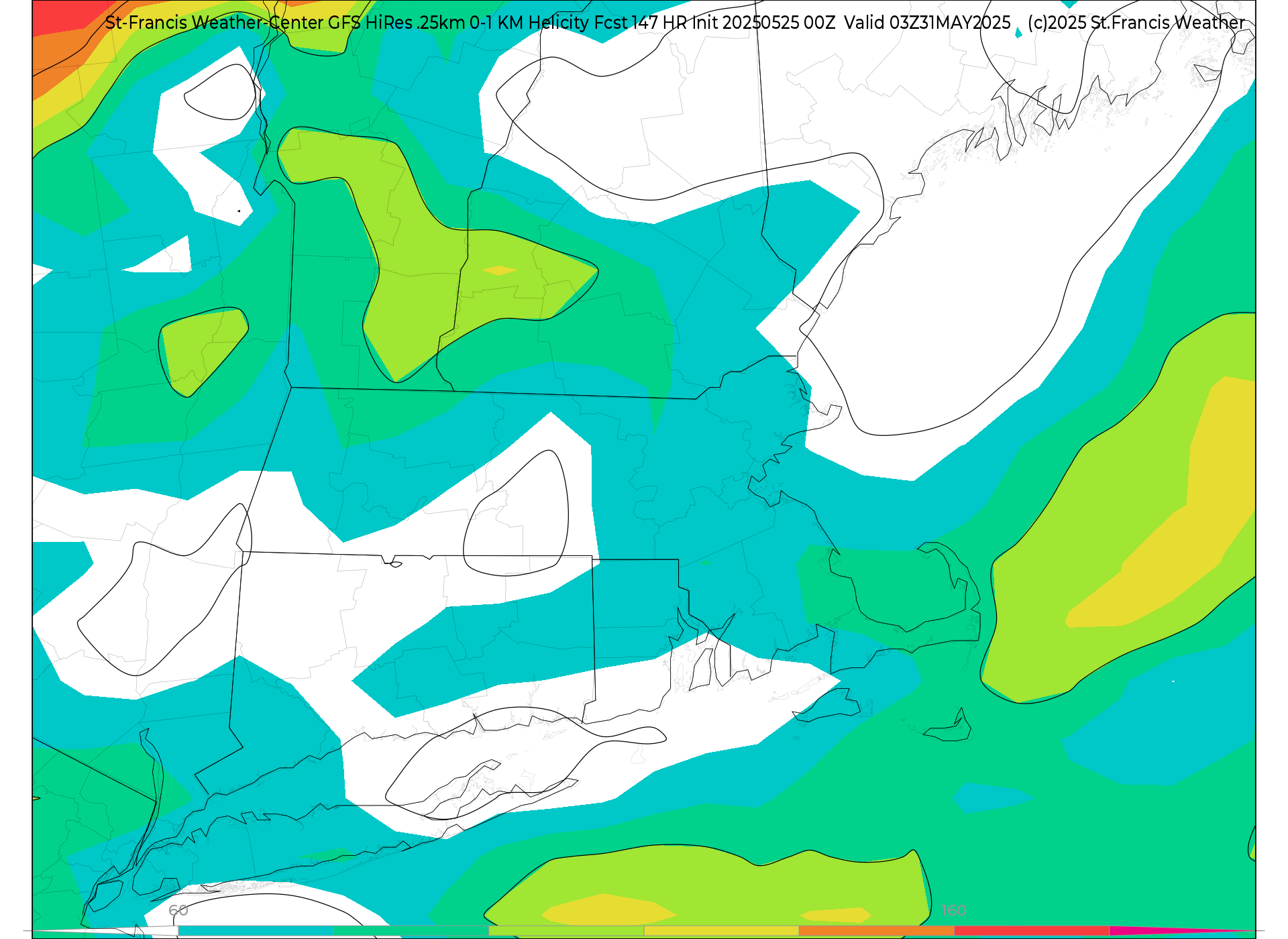Click the yellow color scale segment

click(x=721, y=931)
